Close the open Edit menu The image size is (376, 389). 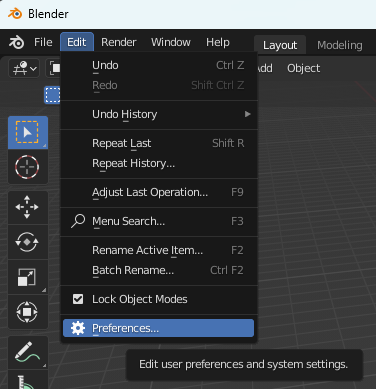coord(77,42)
